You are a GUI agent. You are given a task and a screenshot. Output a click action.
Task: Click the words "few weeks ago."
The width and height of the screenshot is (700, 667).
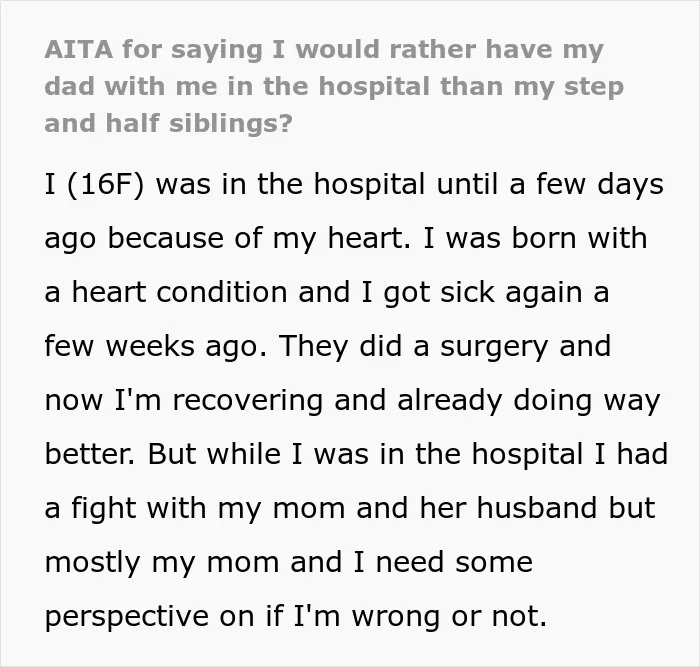tap(156, 347)
